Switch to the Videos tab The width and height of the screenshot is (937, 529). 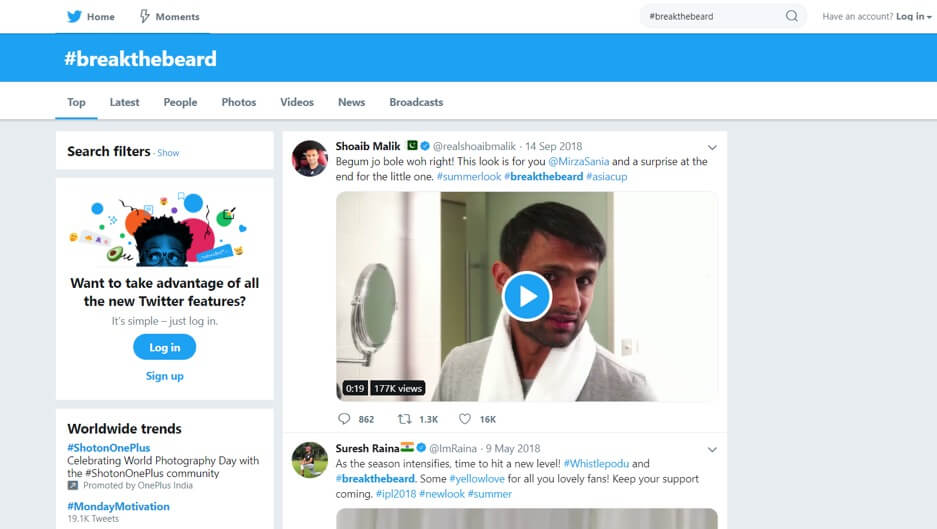[x=297, y=102]
